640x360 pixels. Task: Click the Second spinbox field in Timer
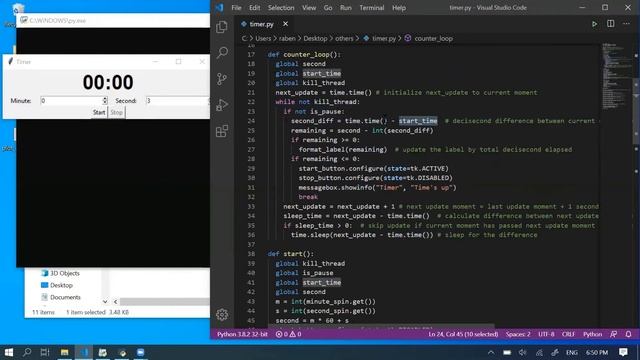[178, 100]
